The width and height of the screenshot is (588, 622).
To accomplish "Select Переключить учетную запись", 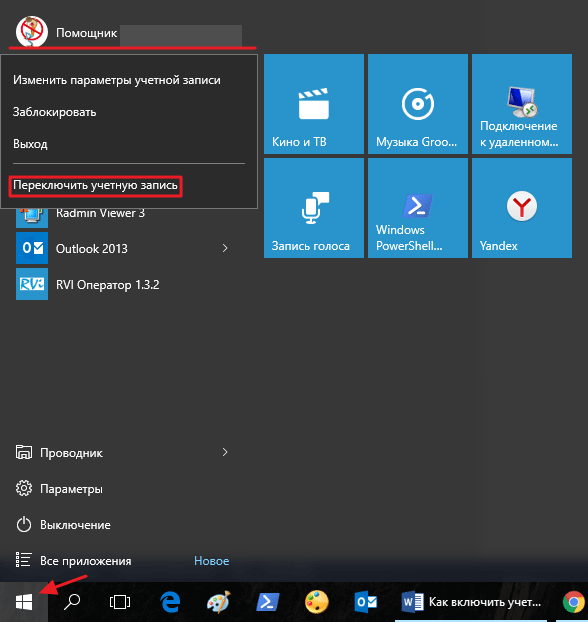I will [x=95, y=185].
